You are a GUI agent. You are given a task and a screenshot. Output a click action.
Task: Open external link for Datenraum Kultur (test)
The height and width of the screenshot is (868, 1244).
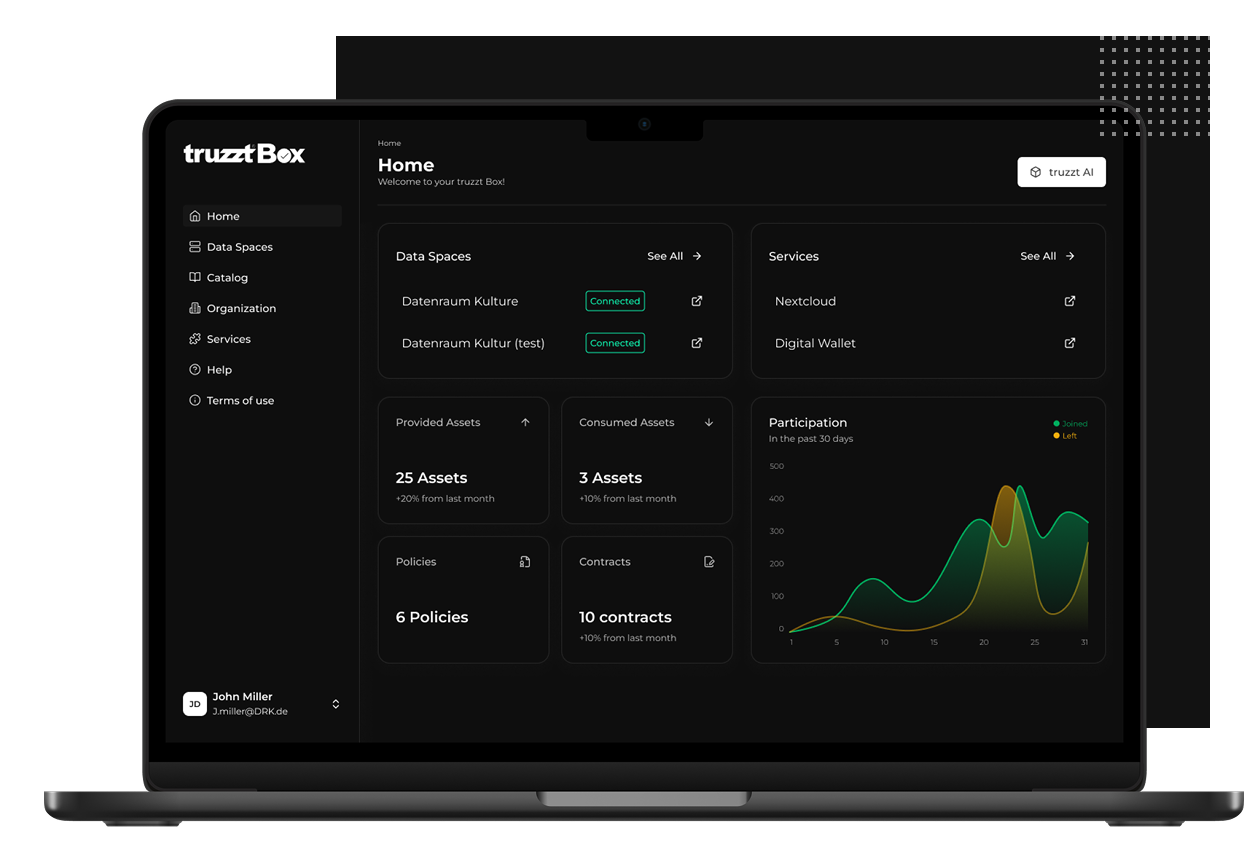click(697, 343)
